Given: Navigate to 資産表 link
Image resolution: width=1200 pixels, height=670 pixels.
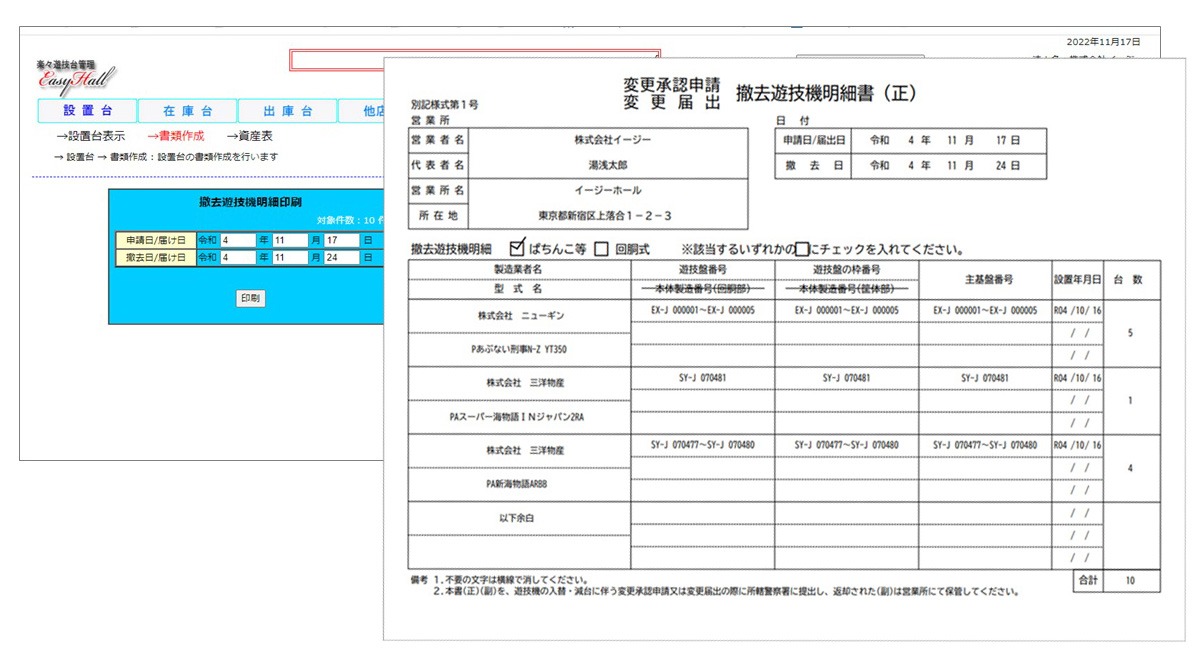Looking at the screenshot, I should click(x=249, y=136).
